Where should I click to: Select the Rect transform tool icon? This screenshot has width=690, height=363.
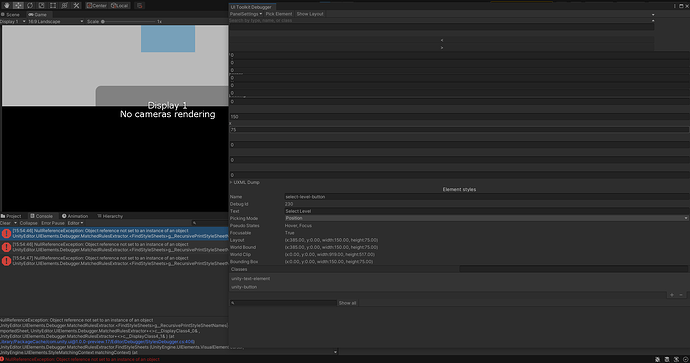pyautogui.click(x=53, y=5)
